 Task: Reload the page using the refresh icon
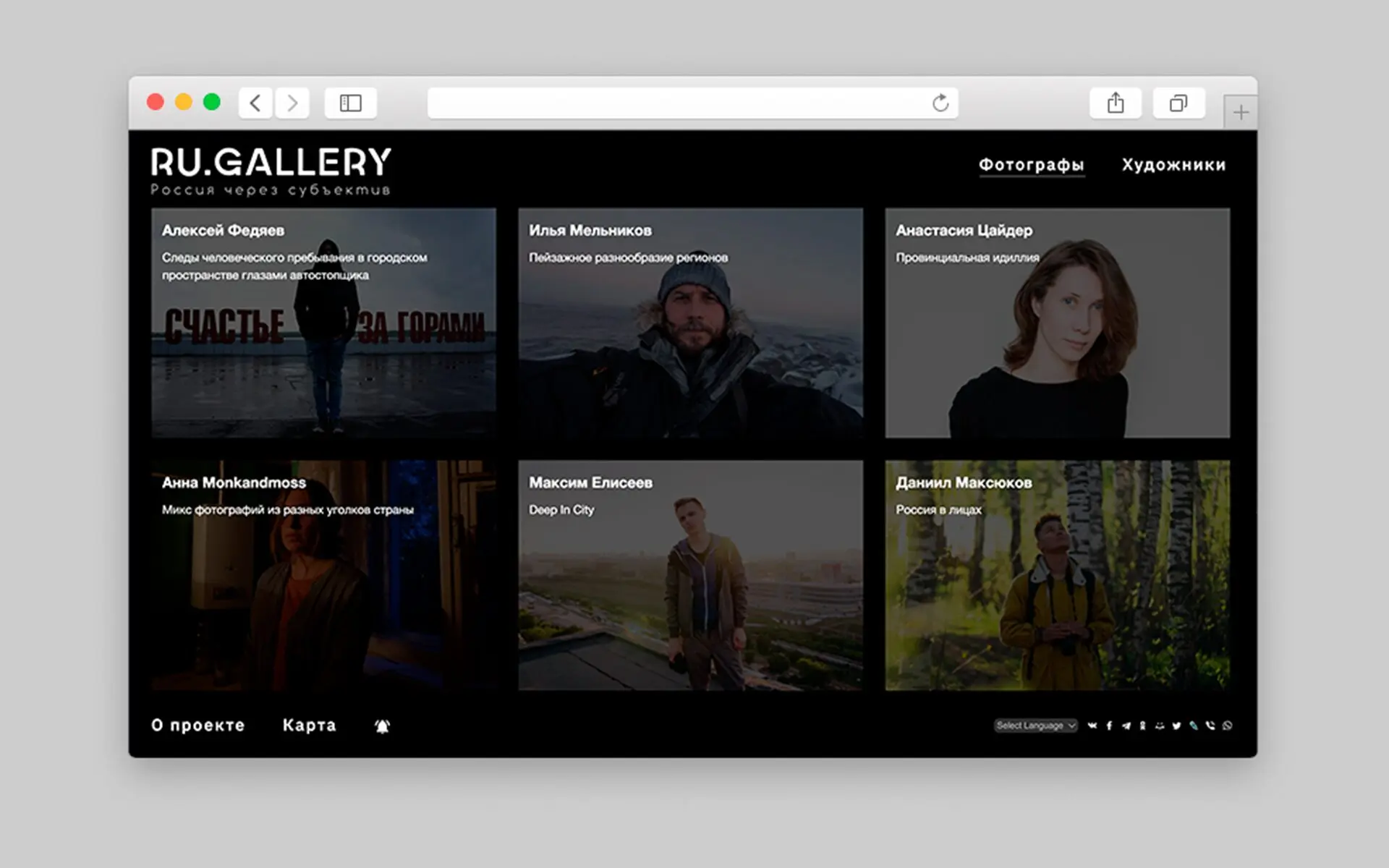pos(940,103)
